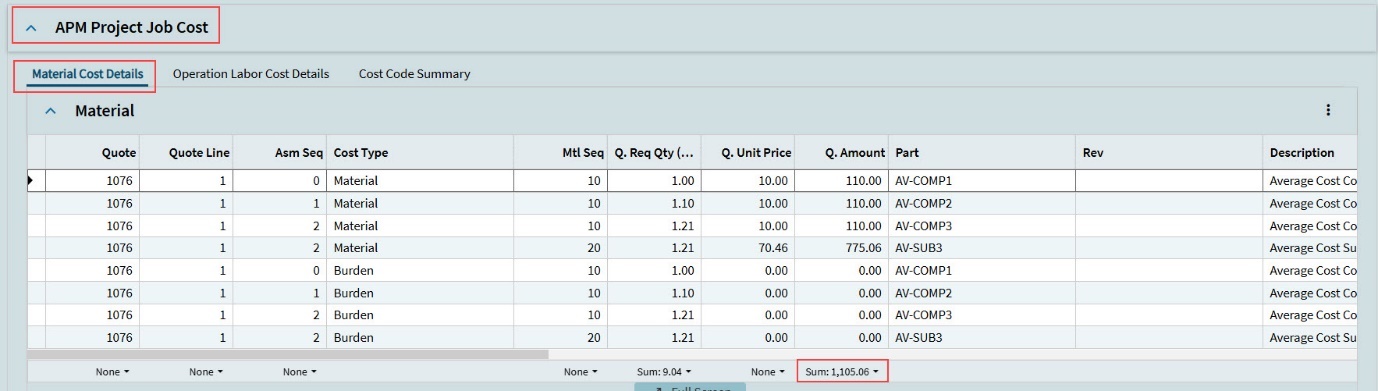Open the Material grid three-dot menu
The height and width of the screenshot is (391, 1378).
pyautogui.click(x=1328, y=111)
